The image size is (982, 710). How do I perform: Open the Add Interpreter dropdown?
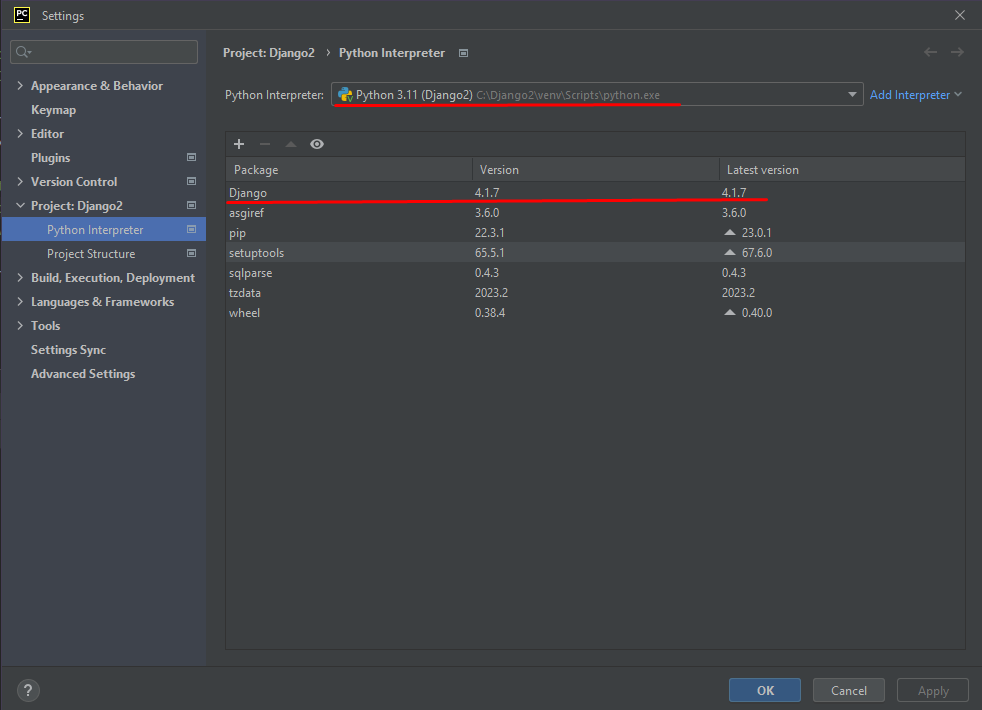click(915, 95)
